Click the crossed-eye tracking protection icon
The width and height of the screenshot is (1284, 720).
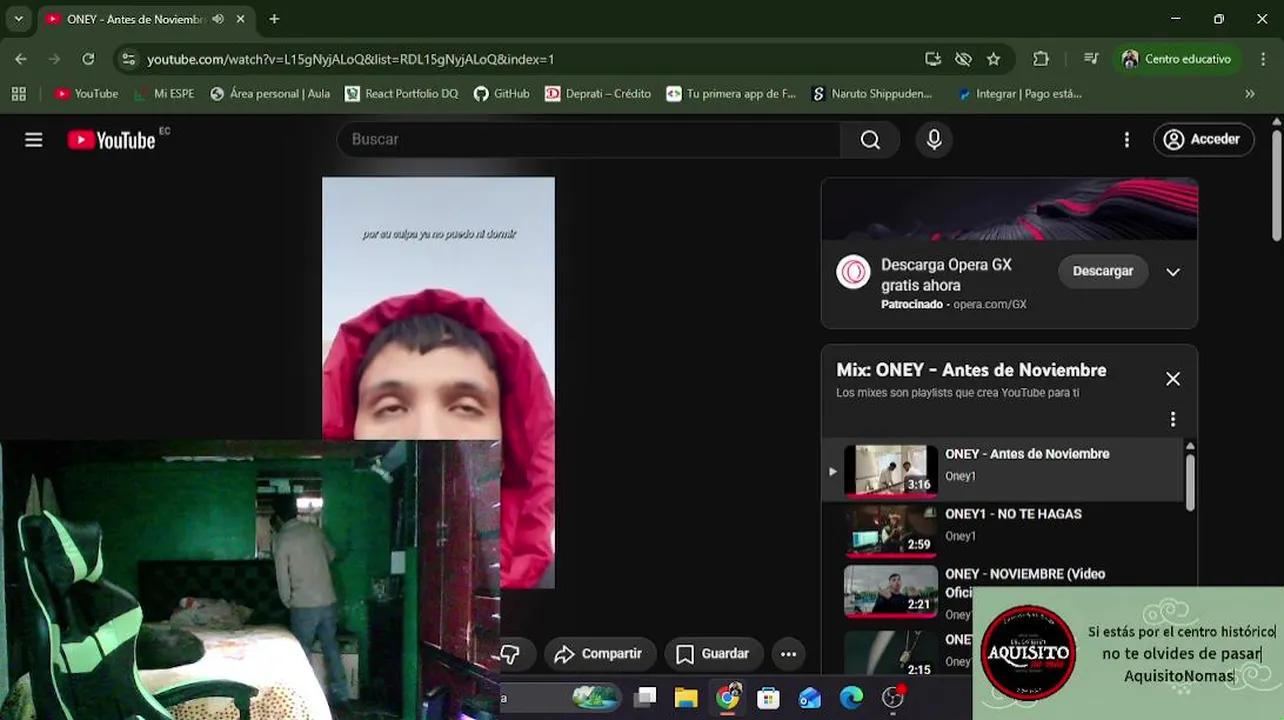[x=963, y=59]
